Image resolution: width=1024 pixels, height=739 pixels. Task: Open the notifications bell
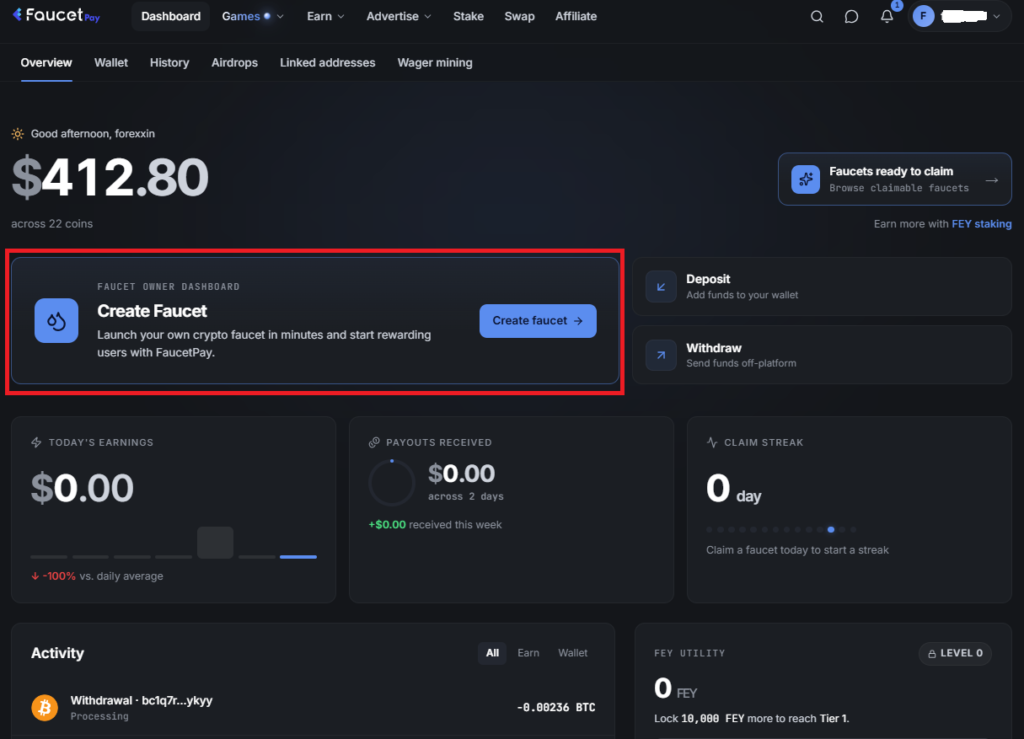tap(886, 17)
